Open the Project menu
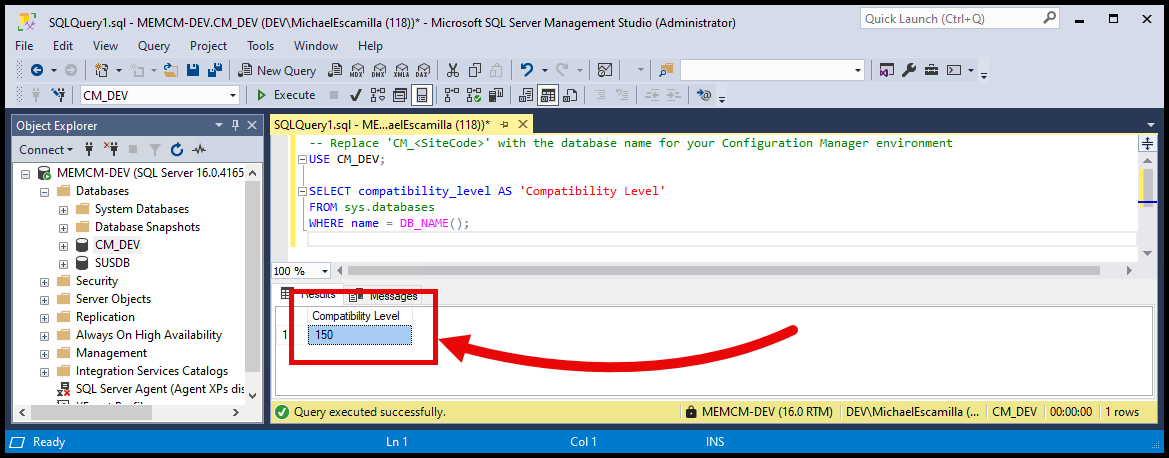Screen dimensions: 1169x458 208,46
